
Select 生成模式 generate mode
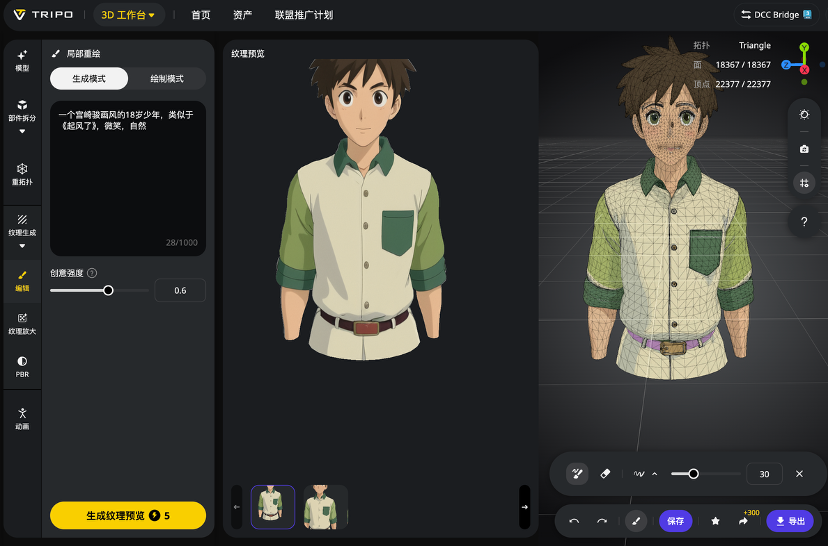(x=89, y=79)
